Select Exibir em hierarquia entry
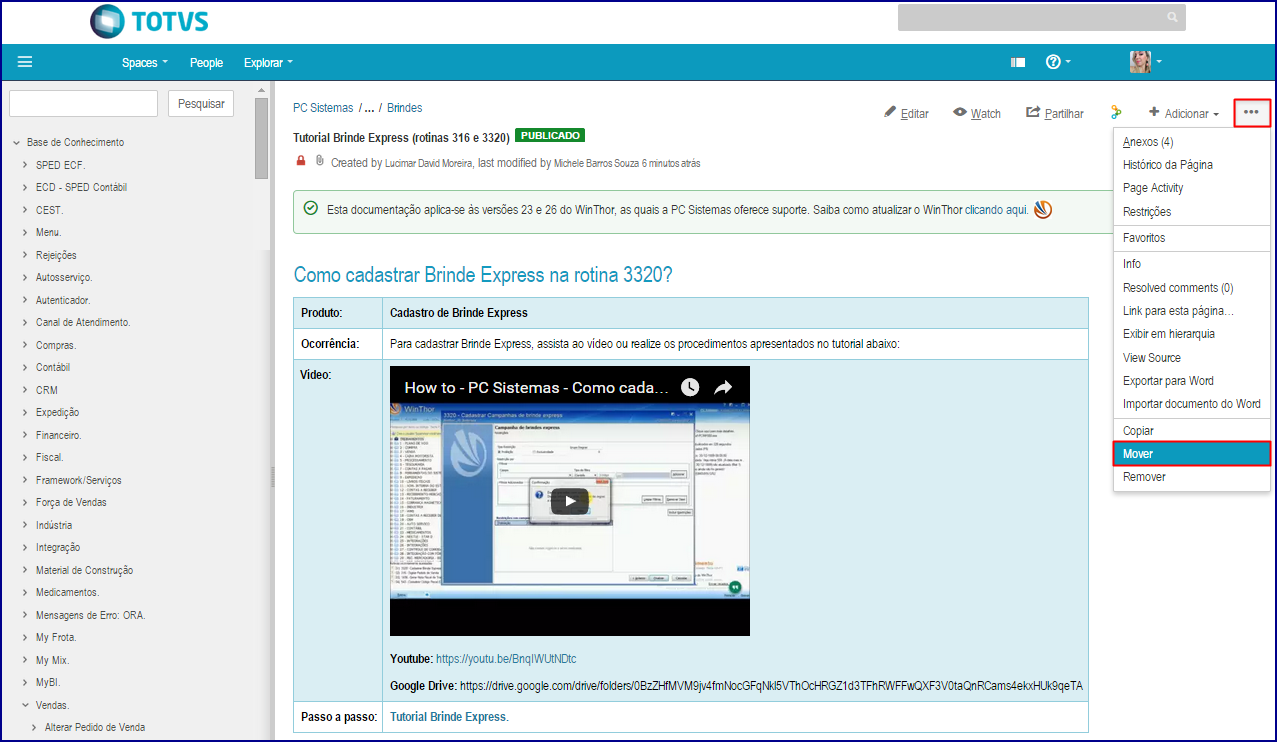The height and width of the screenshot is (742, 1277). point(1191,334)
